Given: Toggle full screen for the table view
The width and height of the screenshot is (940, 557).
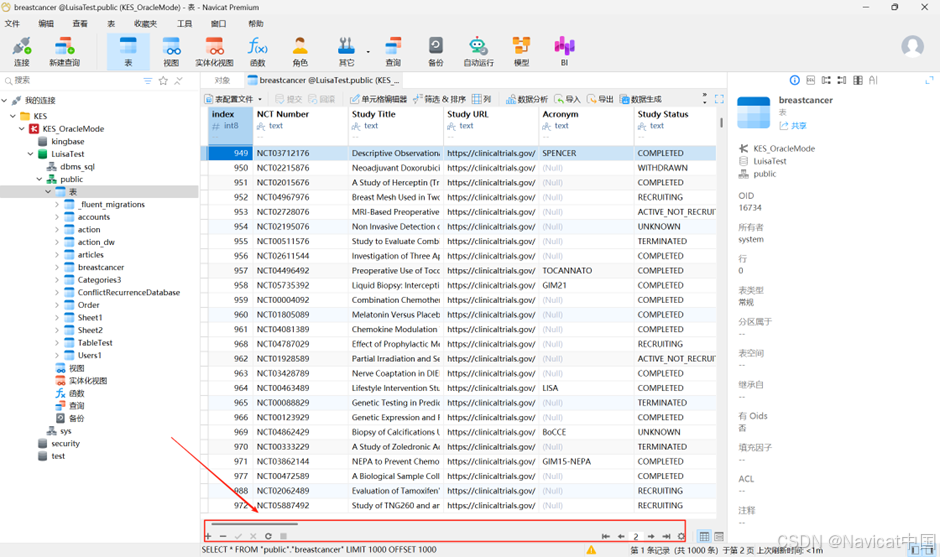Looking at the screenshot, I should (719, 99).
